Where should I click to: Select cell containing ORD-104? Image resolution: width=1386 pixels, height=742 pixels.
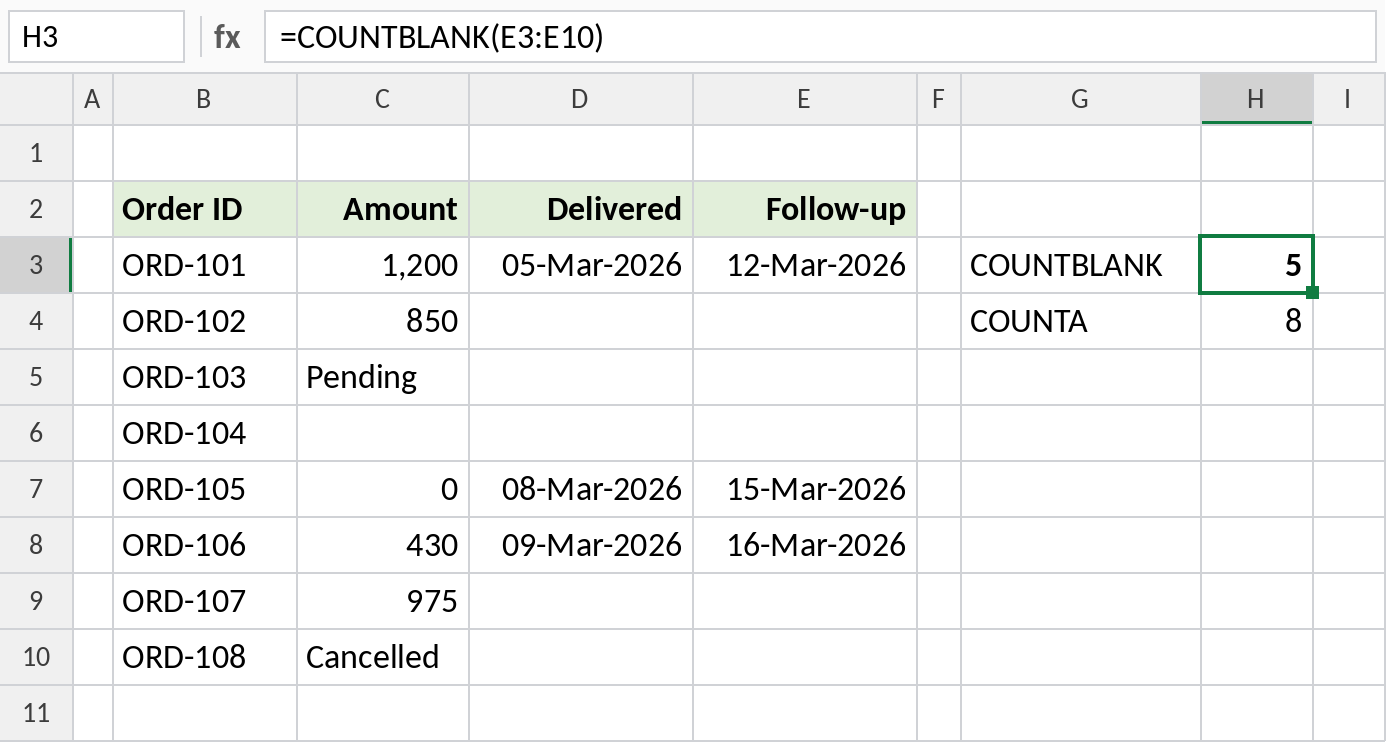(205, 433)
